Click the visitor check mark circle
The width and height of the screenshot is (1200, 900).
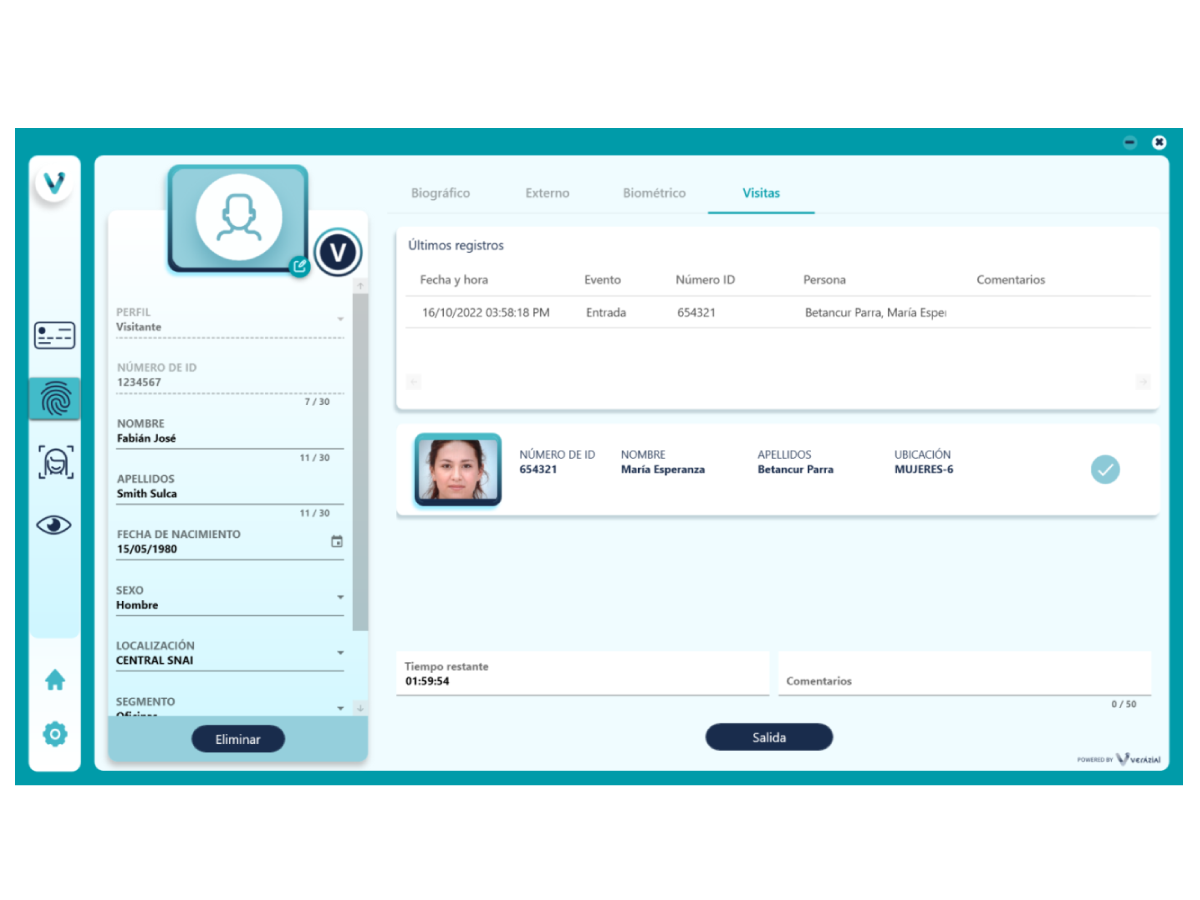(1105, 469)
